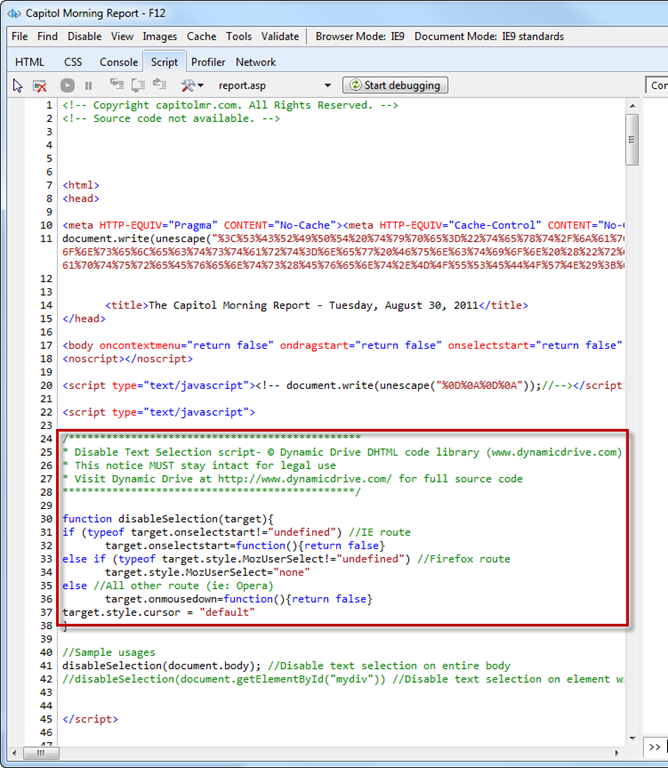Click the clear browser cache icon
The height and width of the screenshot is (768, 668).
tap(40, 86)
